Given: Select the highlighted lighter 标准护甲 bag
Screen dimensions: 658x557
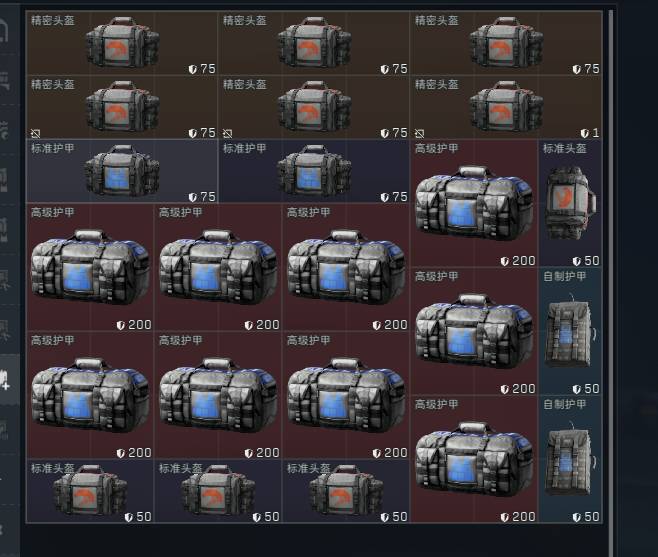Looking at the screenshot, I should tap(122, 171).
